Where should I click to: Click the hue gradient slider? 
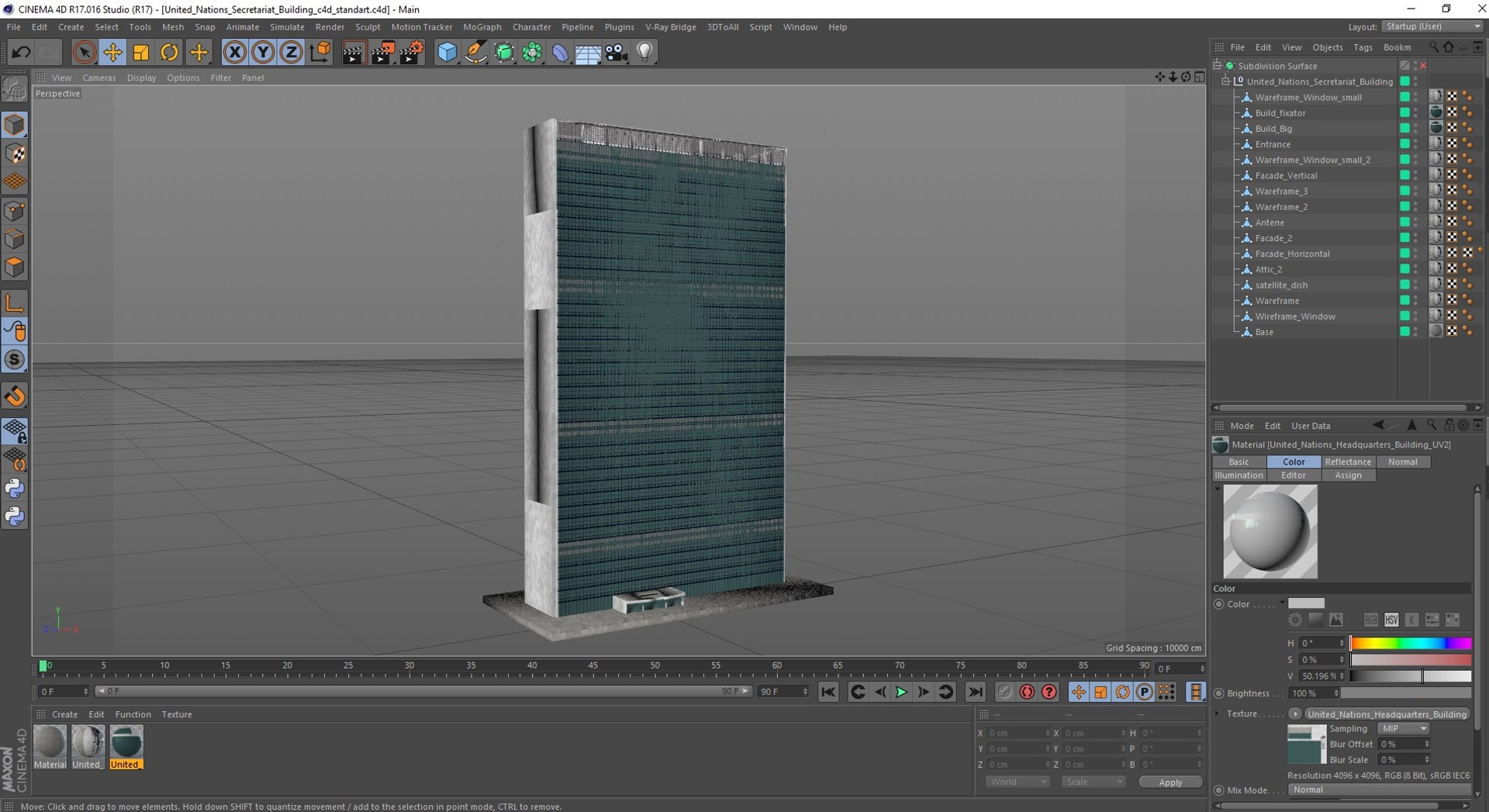coord(1411,643)
